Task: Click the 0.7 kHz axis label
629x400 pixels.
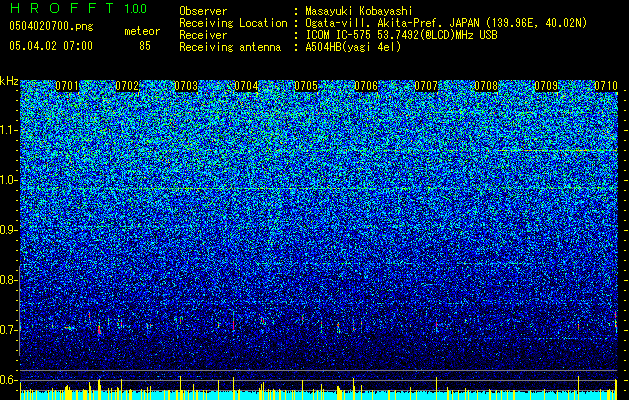Action: 9,330
